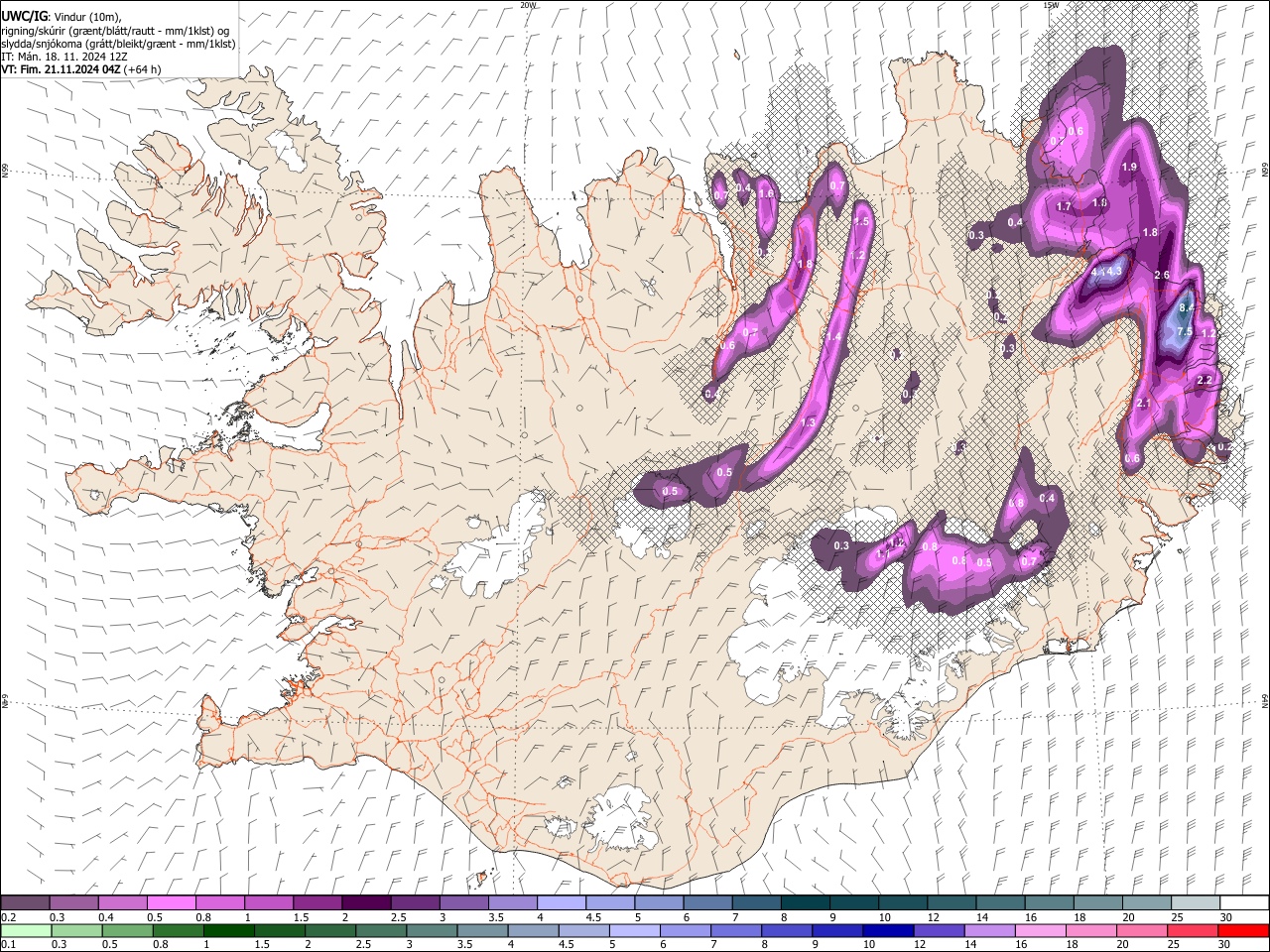The image size is (1270, 952).
Task: Pick the darkest green rain swatch starting at 1
Action: [x=228, y=930]
